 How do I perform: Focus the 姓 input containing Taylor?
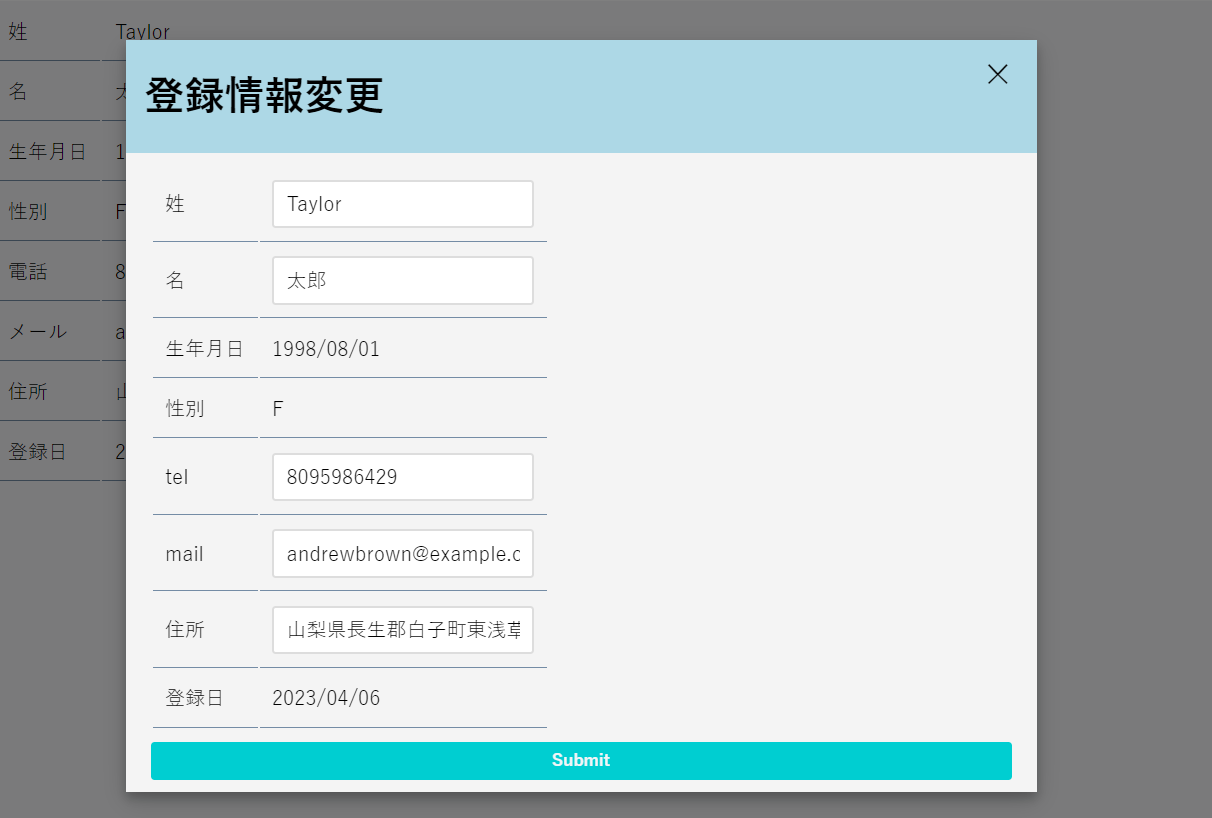(x=403, y=204)
